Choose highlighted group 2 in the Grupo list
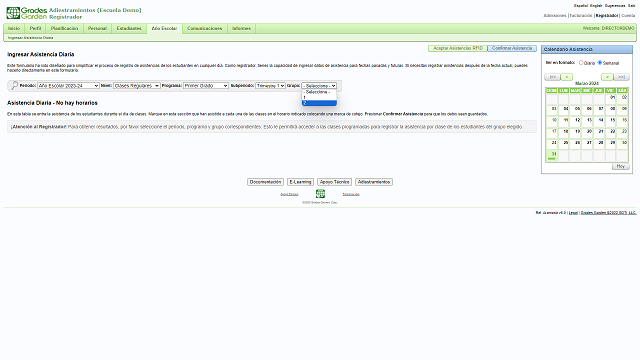Viewport: 640px width, 360px height. point(319,103)
